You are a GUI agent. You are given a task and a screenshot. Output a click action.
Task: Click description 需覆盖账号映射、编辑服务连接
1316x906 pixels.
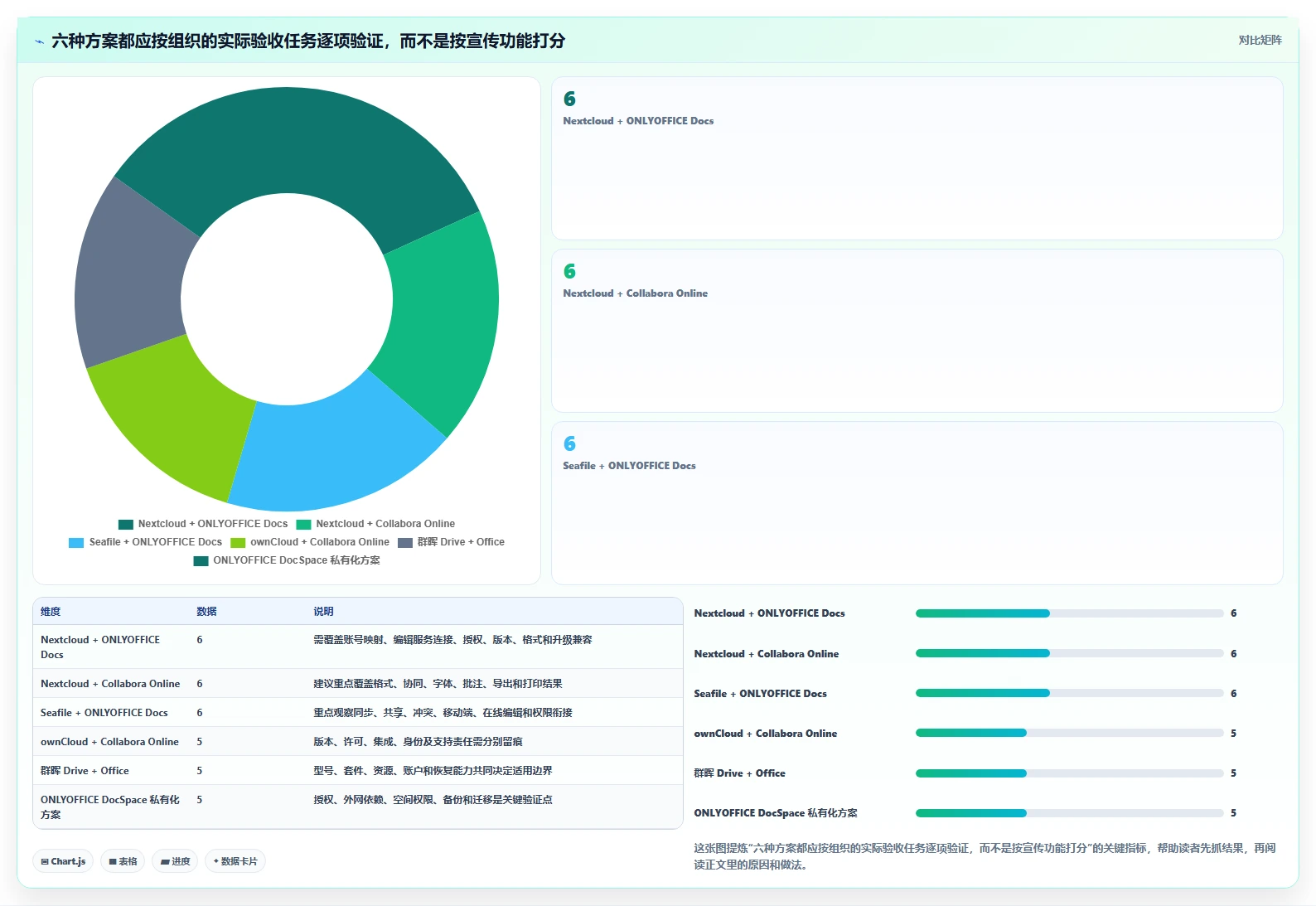[452, 640]
